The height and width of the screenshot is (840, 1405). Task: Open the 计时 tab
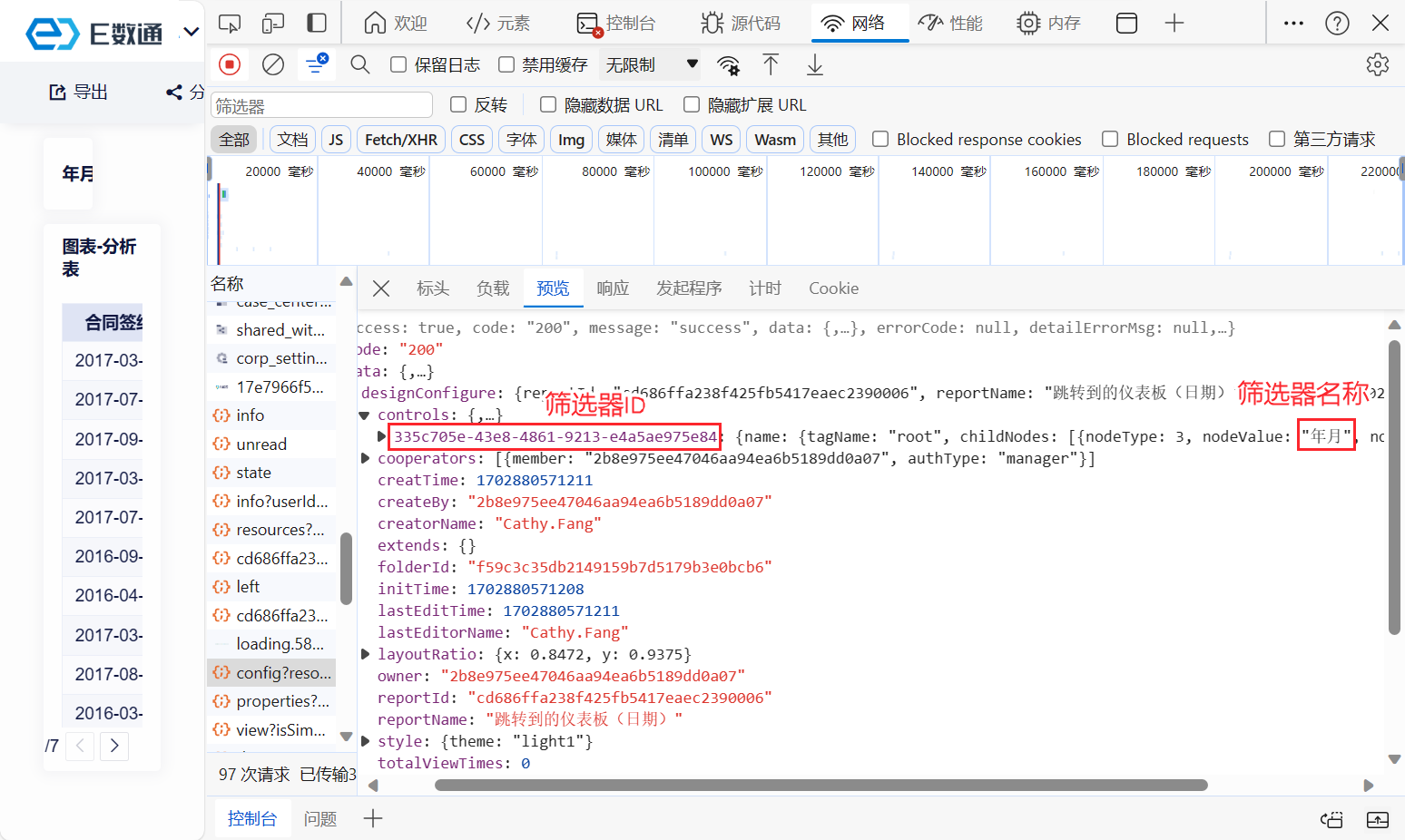click(x=765, y=288)
